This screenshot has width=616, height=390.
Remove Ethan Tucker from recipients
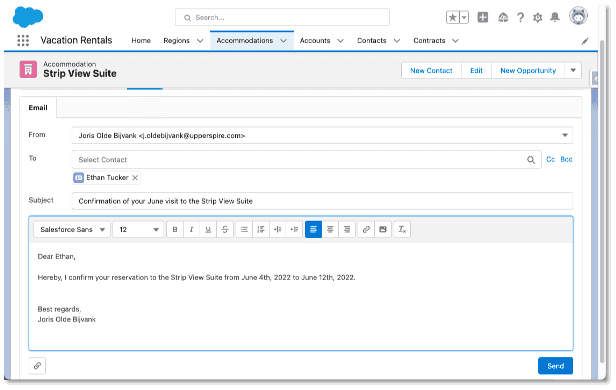pos(135,178)
